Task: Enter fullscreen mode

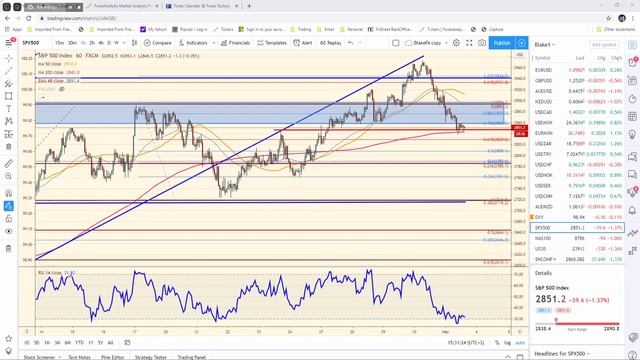Action: point(469,43)
